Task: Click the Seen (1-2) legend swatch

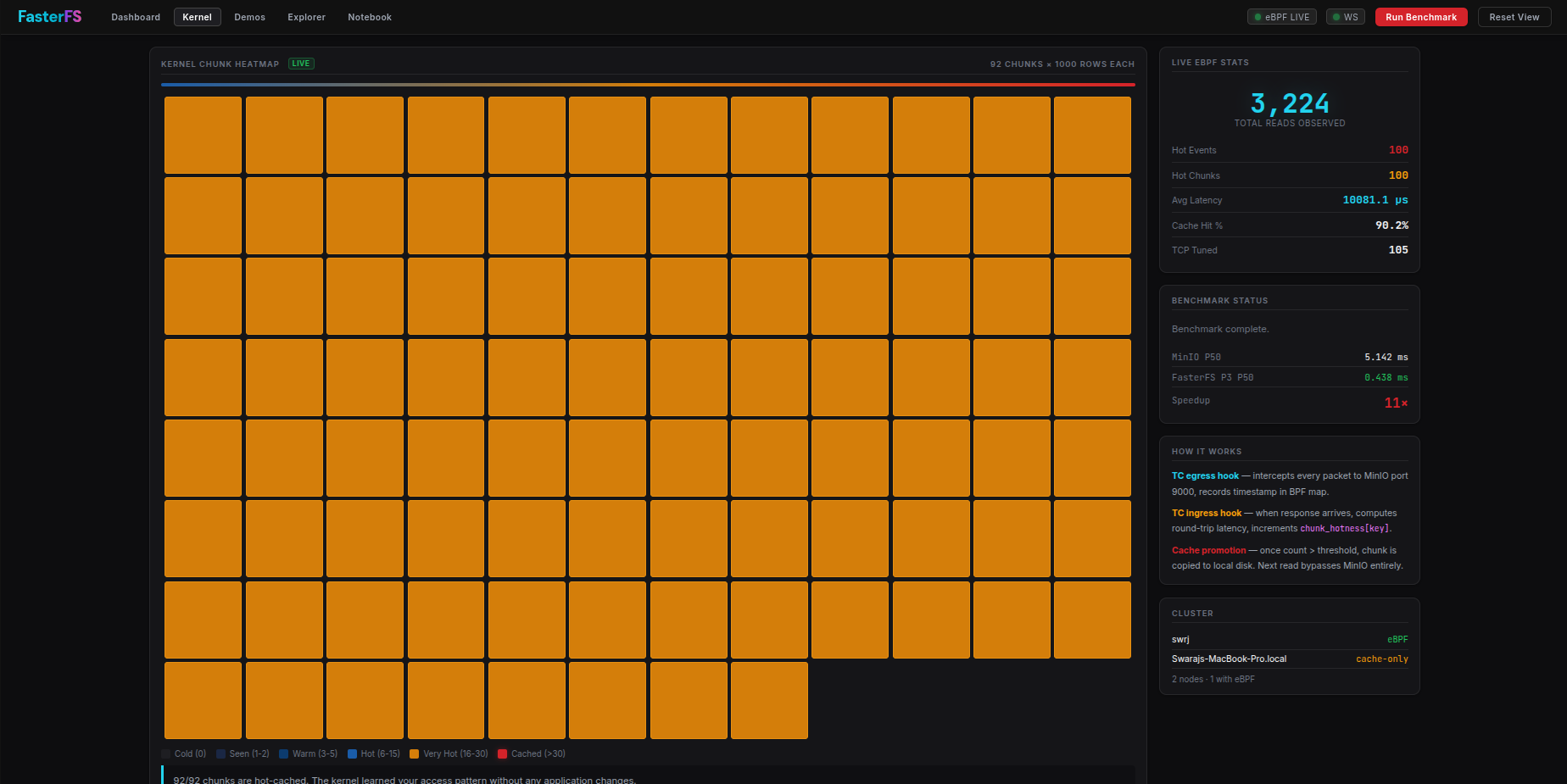Action: click(221, 753)
